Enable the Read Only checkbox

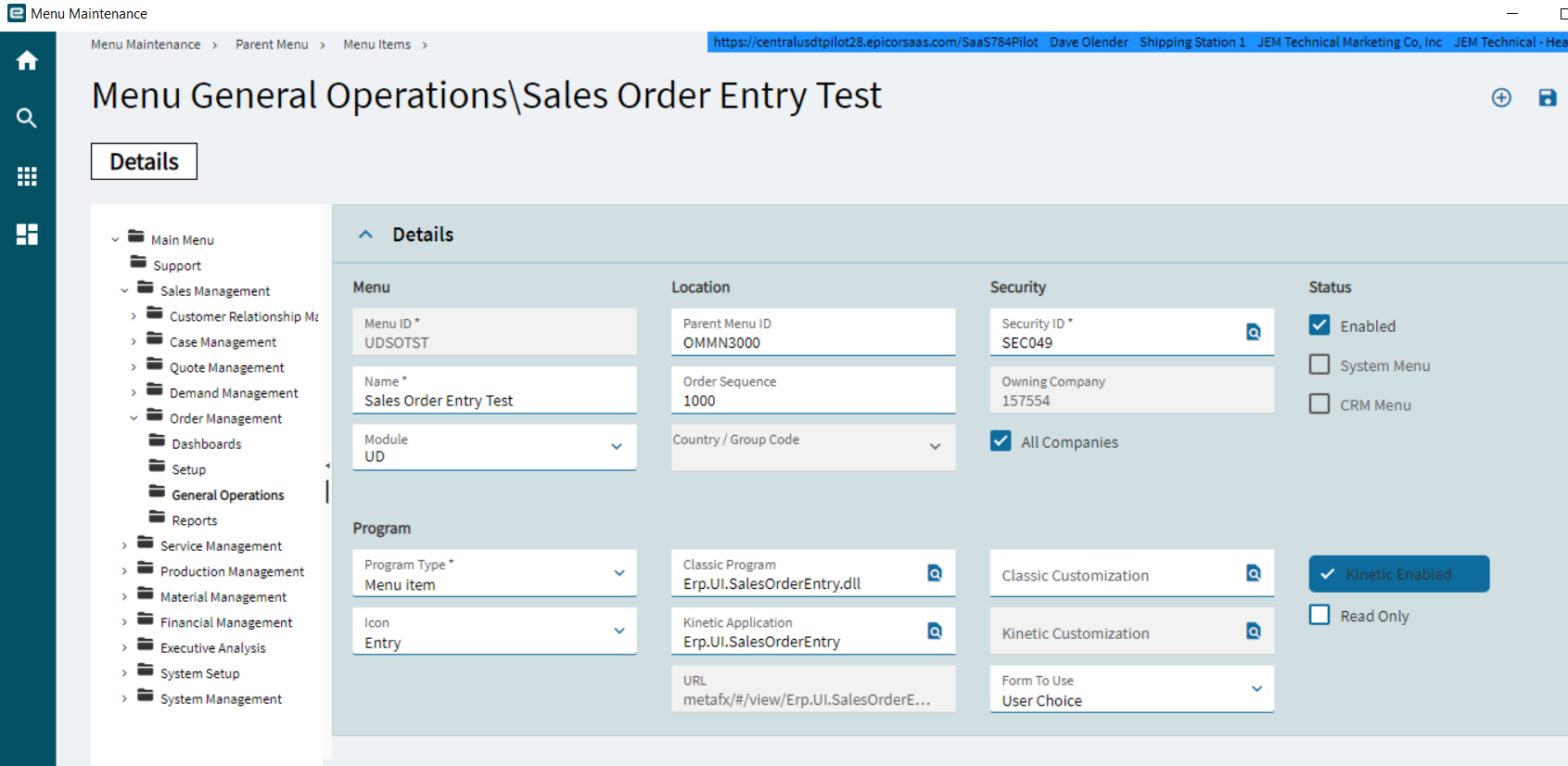click(1319, 615)
